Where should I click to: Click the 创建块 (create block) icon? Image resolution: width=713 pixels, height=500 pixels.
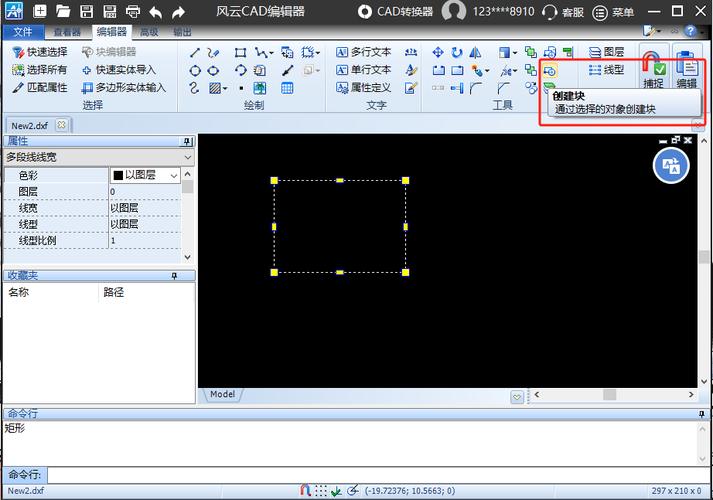550,71
